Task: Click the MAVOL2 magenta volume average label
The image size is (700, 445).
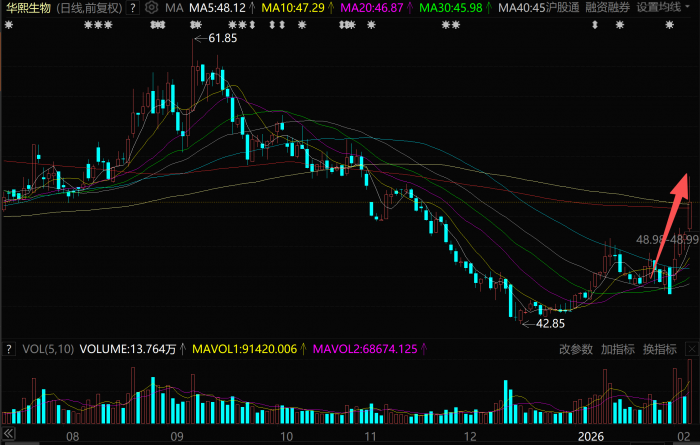Action: coord(367,349)
